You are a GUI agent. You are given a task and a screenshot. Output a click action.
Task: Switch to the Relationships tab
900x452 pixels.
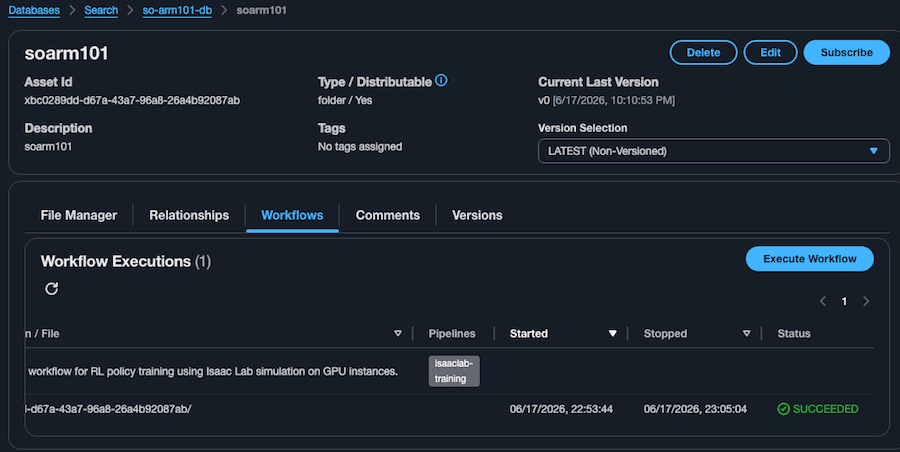click(x=189, y=215)
